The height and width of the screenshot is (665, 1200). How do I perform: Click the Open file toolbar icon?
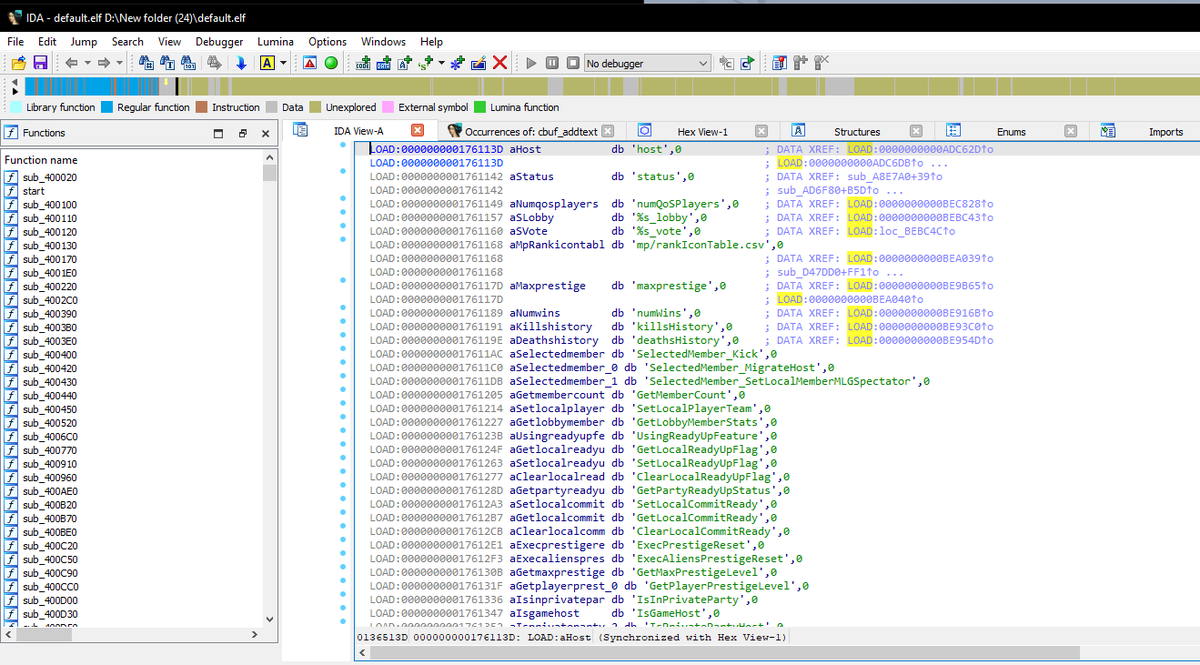pos(18,63)
